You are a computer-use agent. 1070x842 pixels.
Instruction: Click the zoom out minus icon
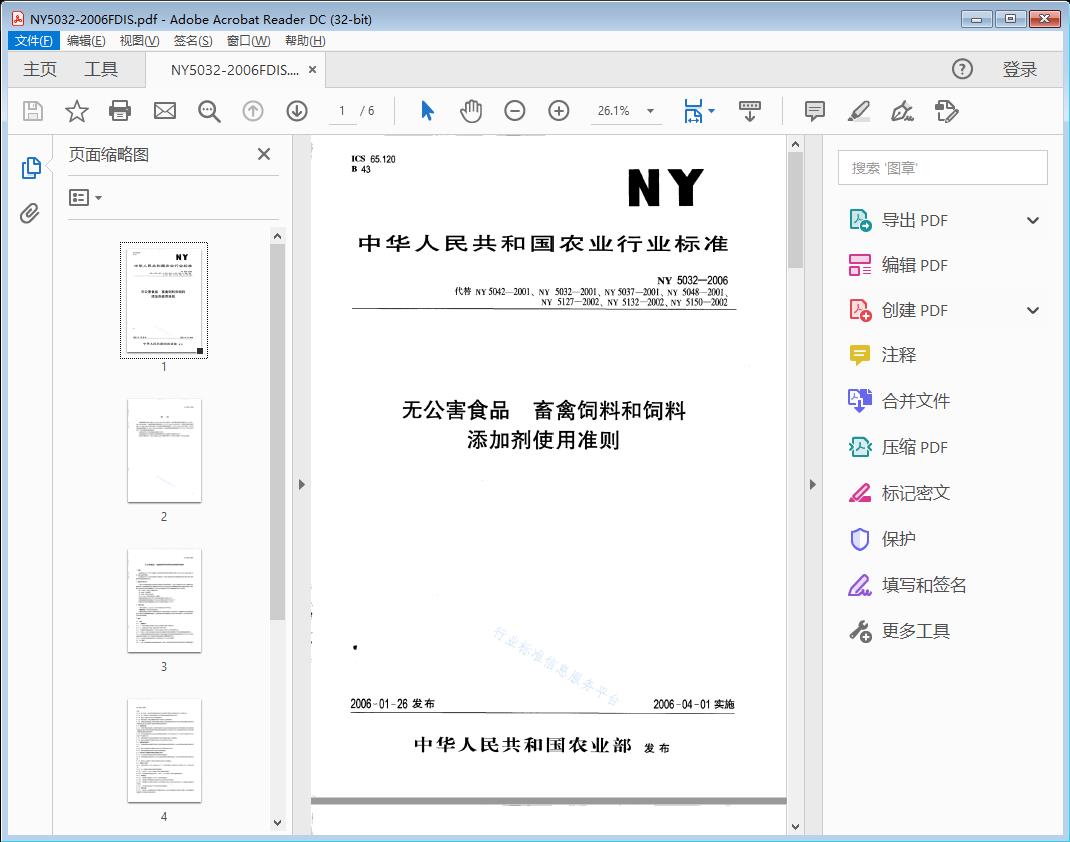[515, 111]
